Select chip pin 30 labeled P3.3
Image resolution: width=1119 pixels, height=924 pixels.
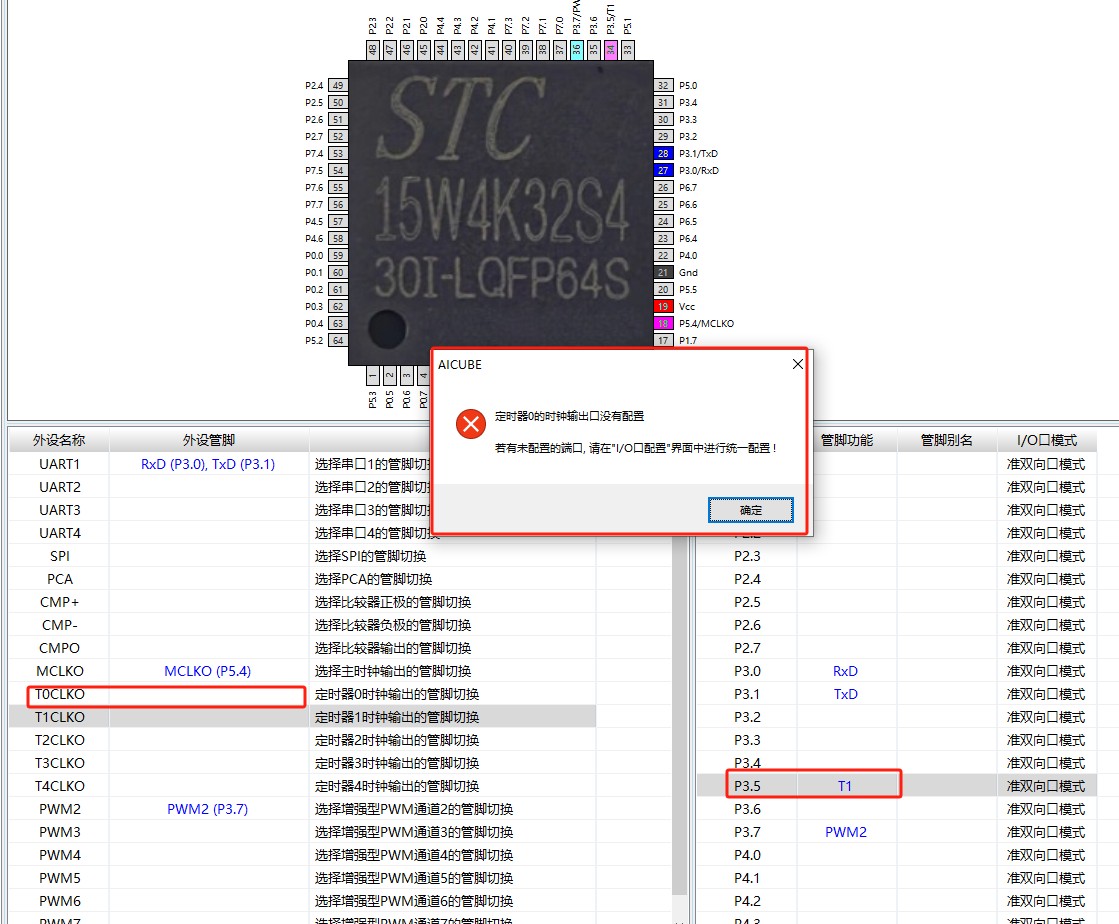coord(663,119)
